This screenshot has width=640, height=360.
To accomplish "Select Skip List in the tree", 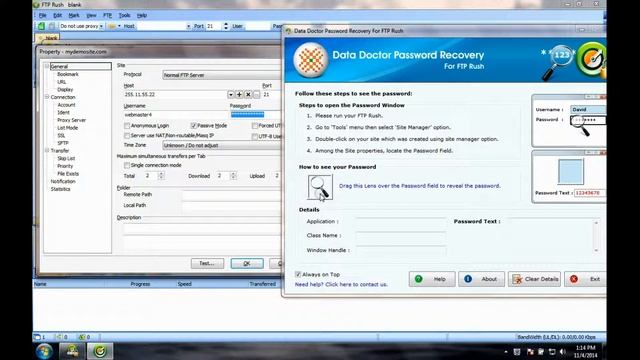I will click(x=66, y=158).
